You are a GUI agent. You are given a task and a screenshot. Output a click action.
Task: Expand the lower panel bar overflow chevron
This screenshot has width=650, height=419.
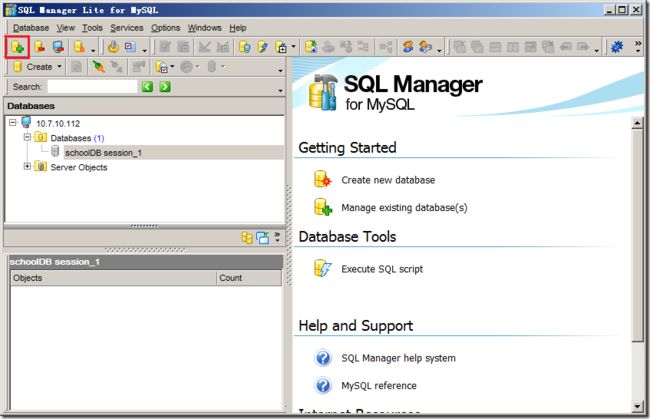(x=277, y=237)
